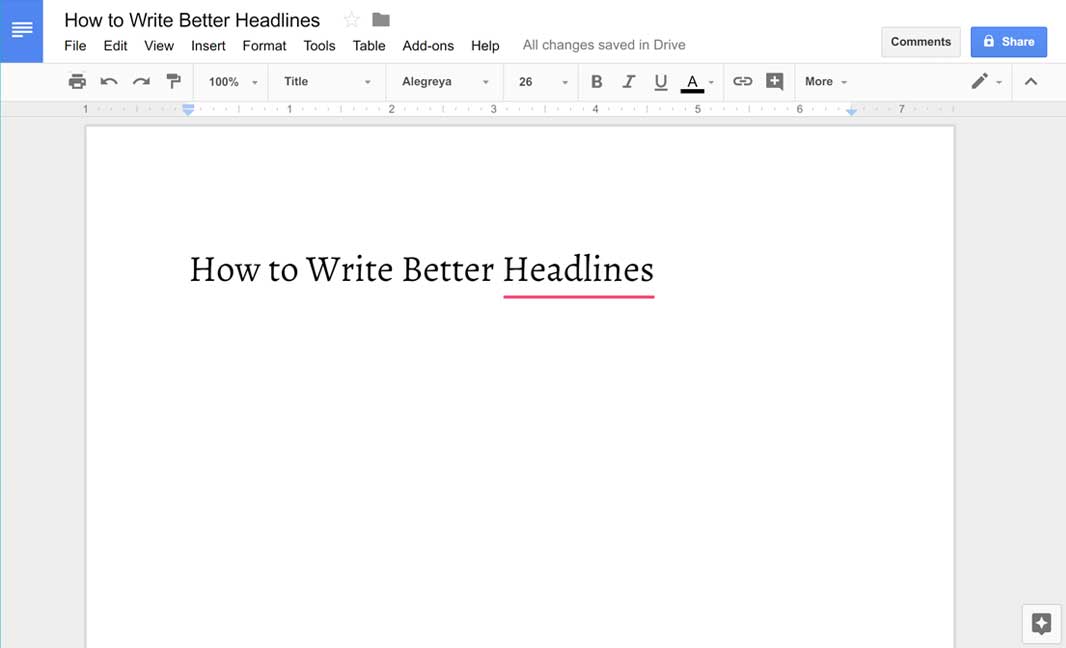
Task: Add a comment using toolbar icon
Action: (x=774, y=82)
